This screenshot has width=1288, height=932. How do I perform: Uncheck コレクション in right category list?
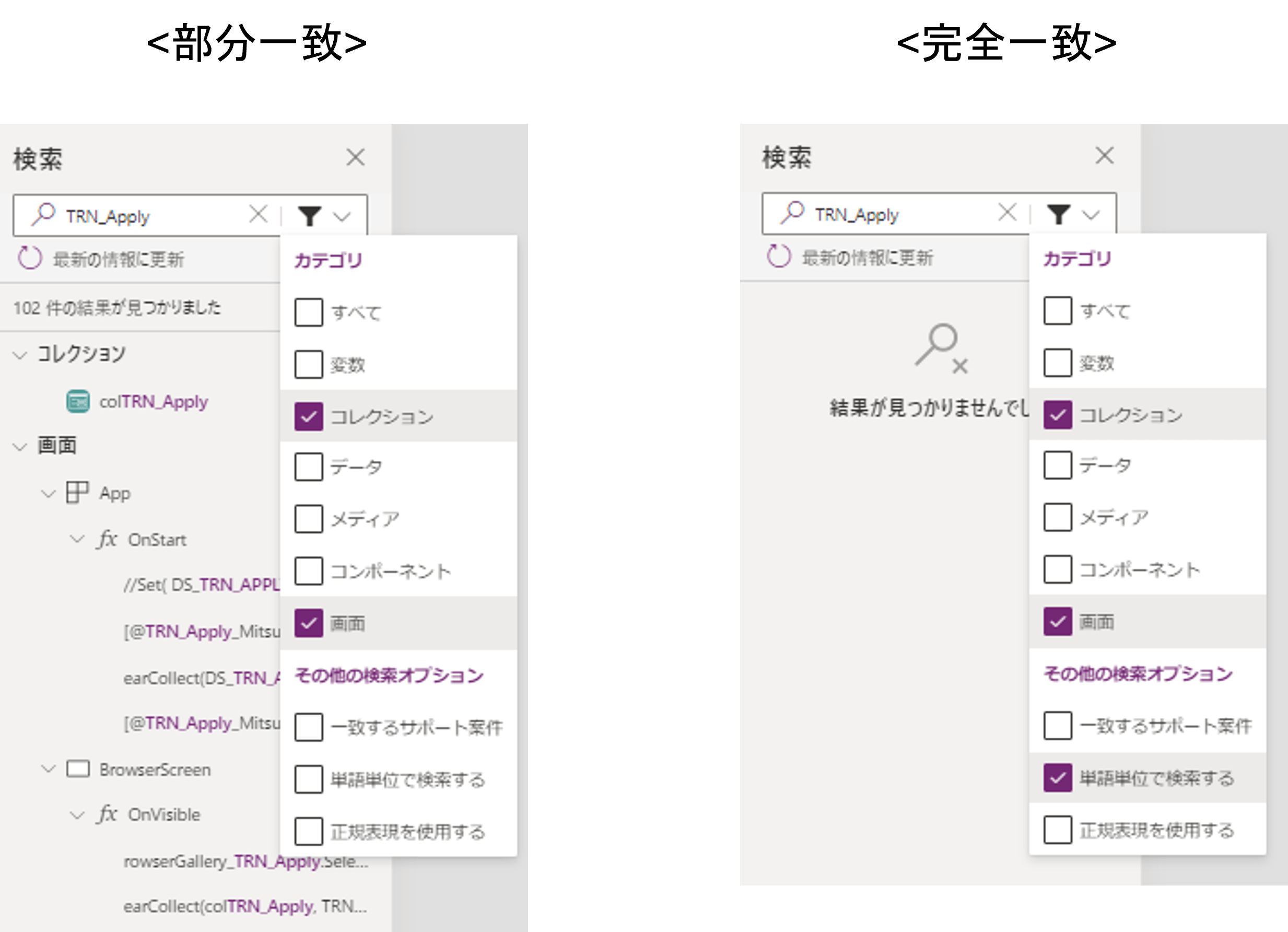tap(1058, 415)
